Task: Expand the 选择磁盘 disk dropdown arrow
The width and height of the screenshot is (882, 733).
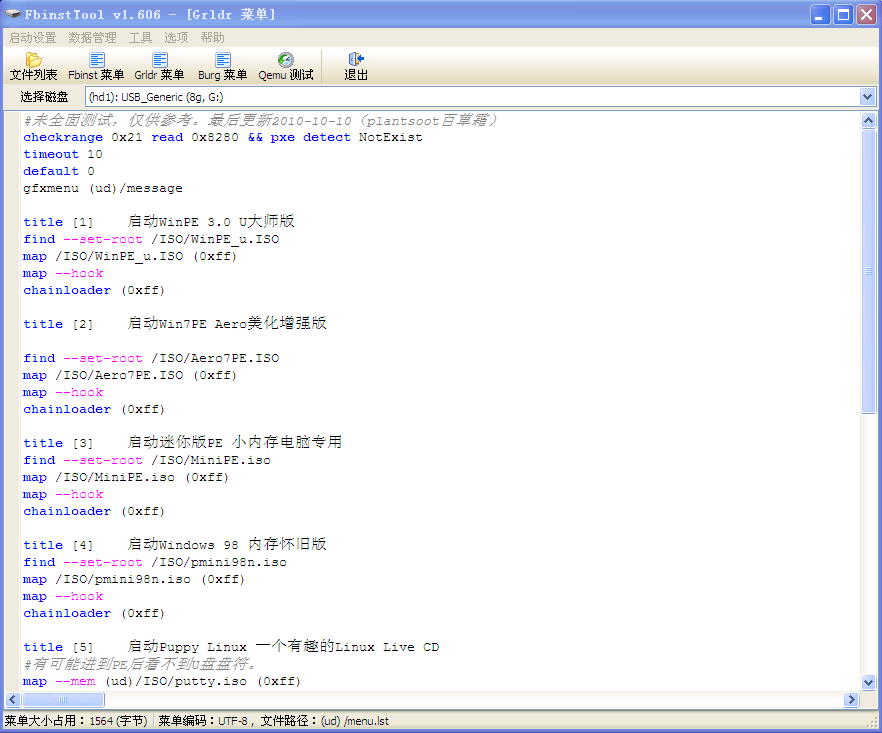Action: 867,97
